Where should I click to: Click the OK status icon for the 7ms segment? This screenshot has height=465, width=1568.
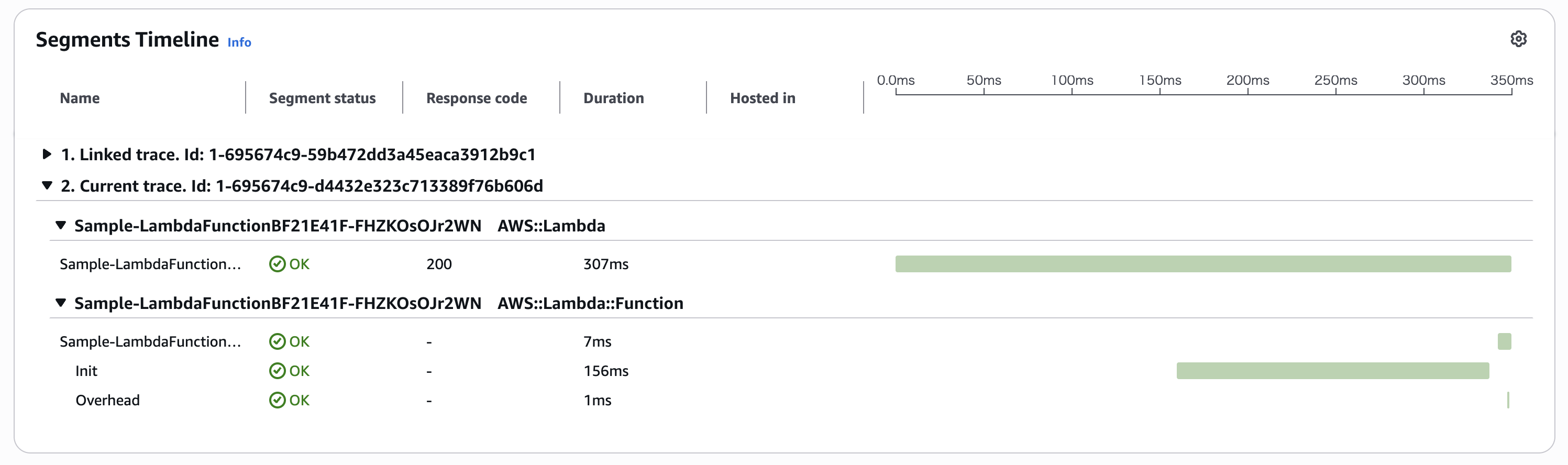pos(277,341)
